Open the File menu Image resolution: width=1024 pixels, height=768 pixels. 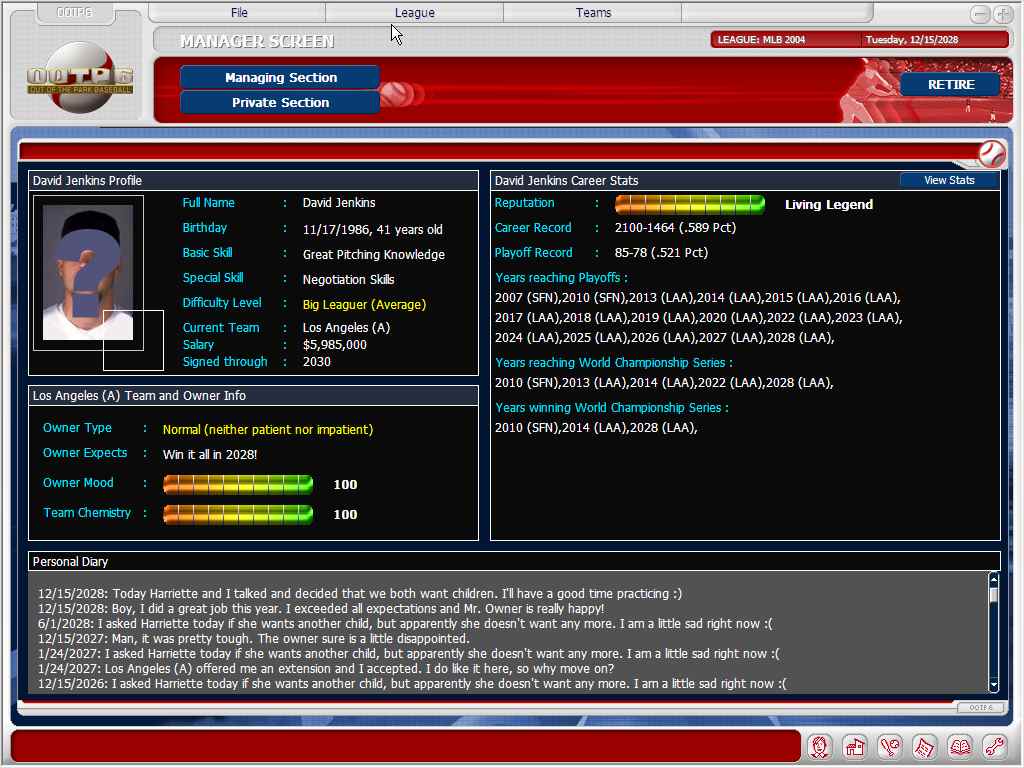[239, 13]
